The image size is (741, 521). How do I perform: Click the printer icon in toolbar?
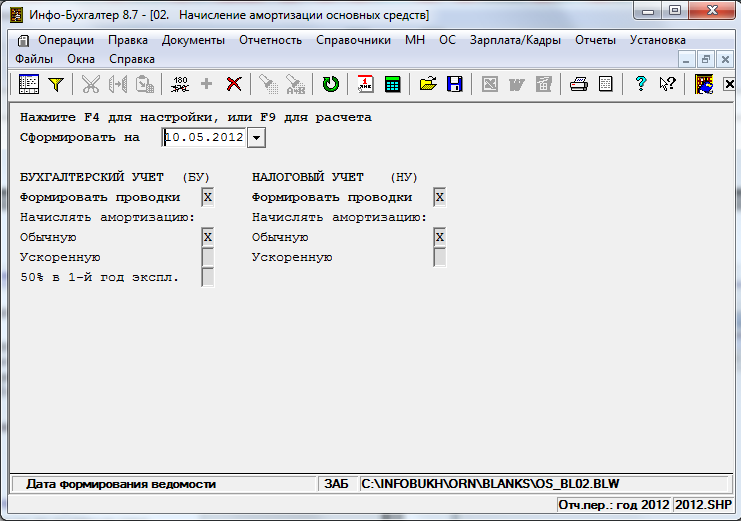[x=579, y=84]
